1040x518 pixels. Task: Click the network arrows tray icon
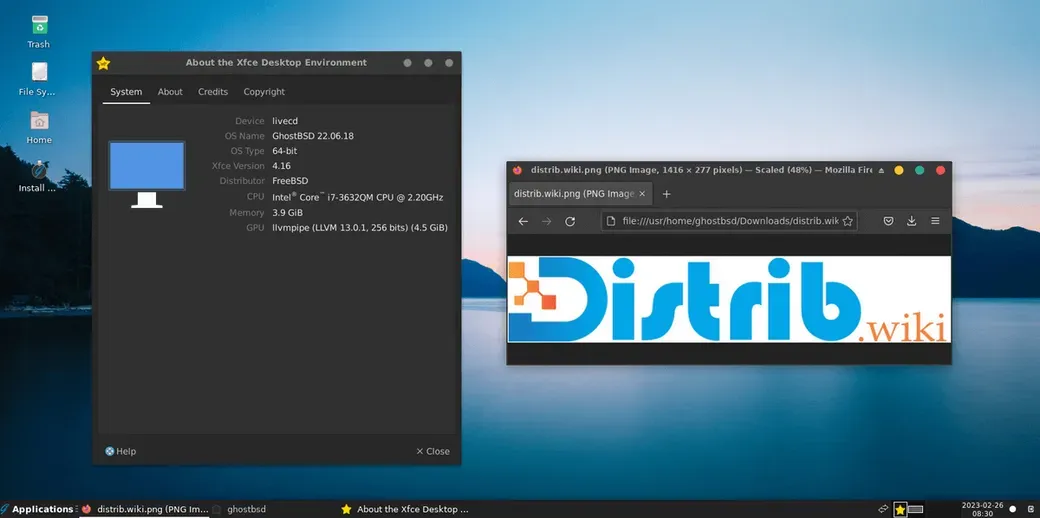click(x=883, y=509)
